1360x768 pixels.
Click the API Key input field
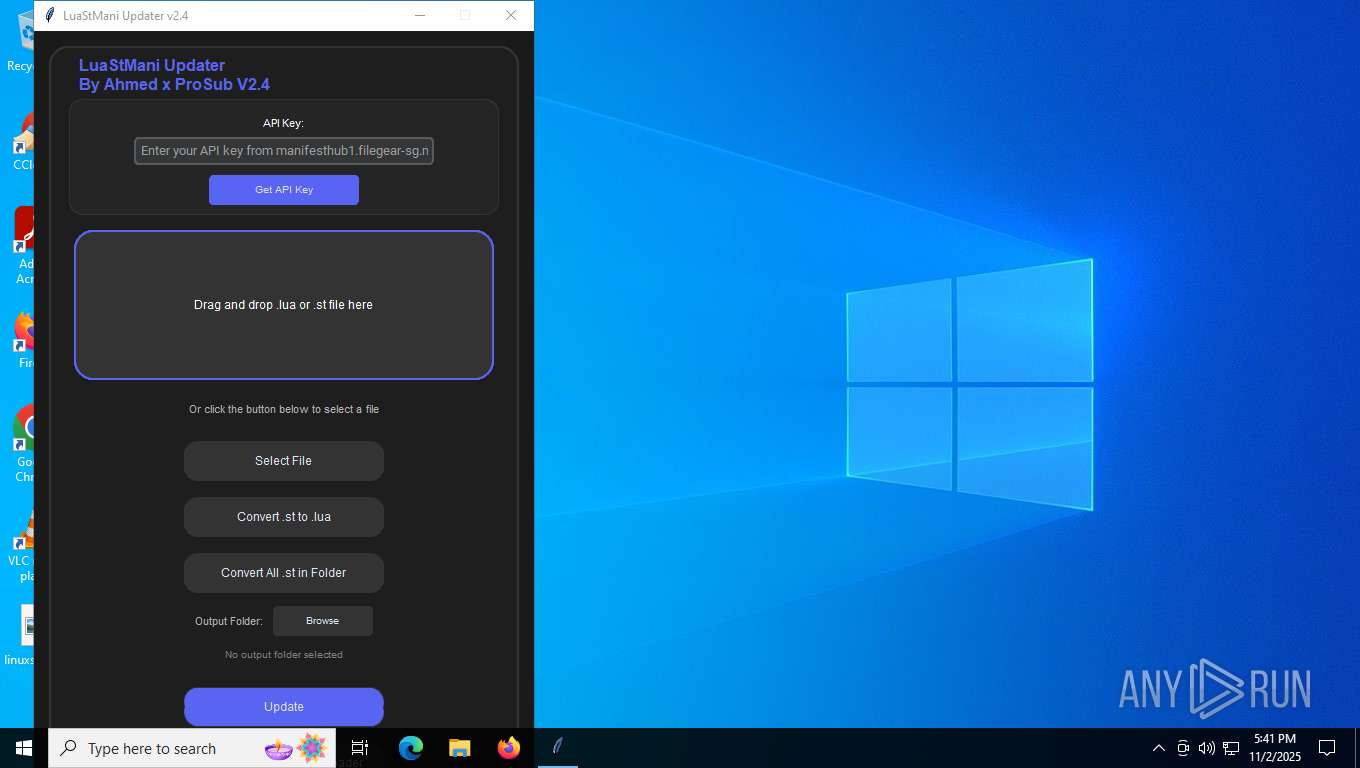(x=284, y=151)
